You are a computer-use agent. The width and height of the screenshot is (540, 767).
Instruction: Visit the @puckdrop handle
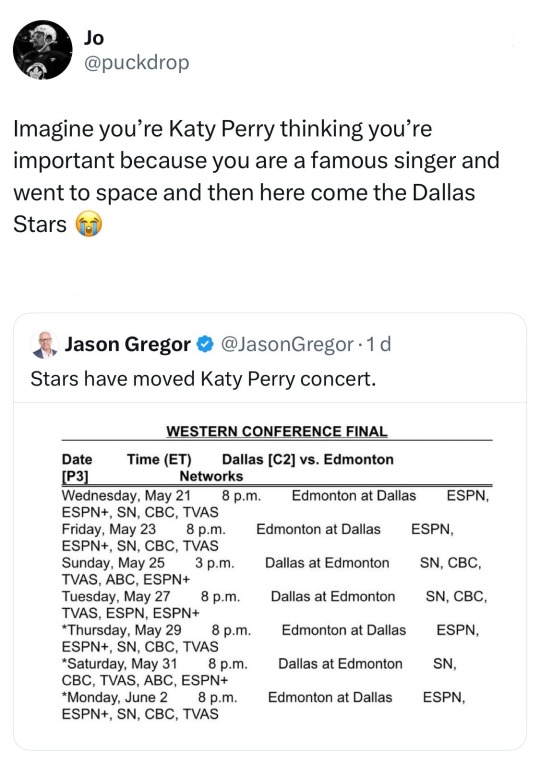[x=136, y=63]
